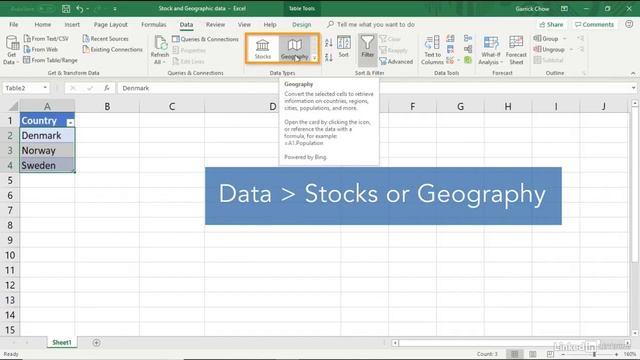Select From Table/Range
This screenshot has height=360, width=640.
point(50,60)
